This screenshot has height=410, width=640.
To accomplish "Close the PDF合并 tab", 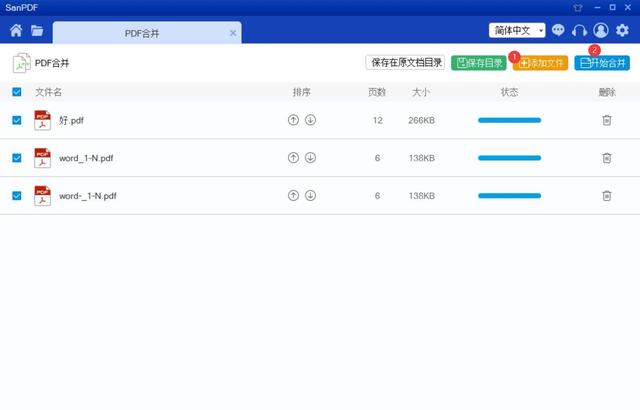I will (x=233, y=33).
